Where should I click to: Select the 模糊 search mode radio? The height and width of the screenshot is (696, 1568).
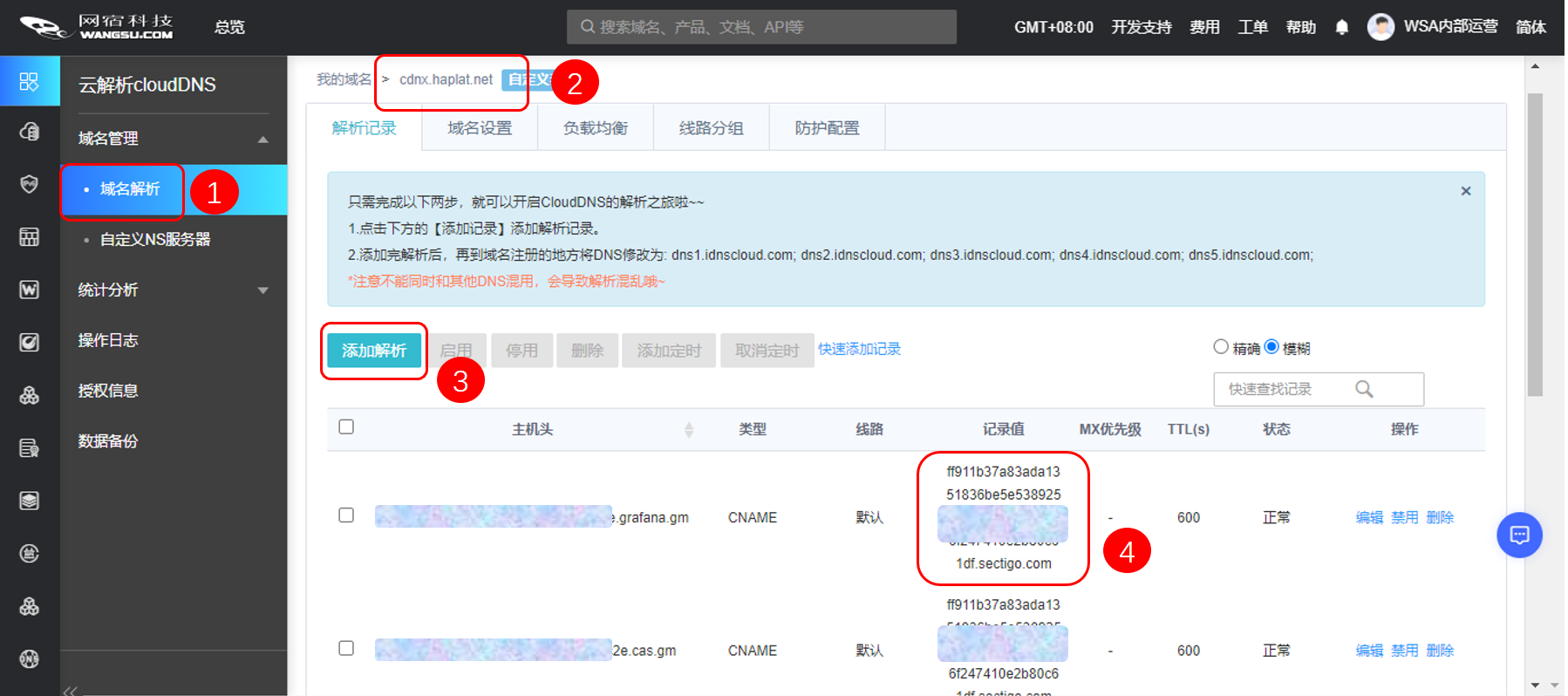[x=1271, y=347]
